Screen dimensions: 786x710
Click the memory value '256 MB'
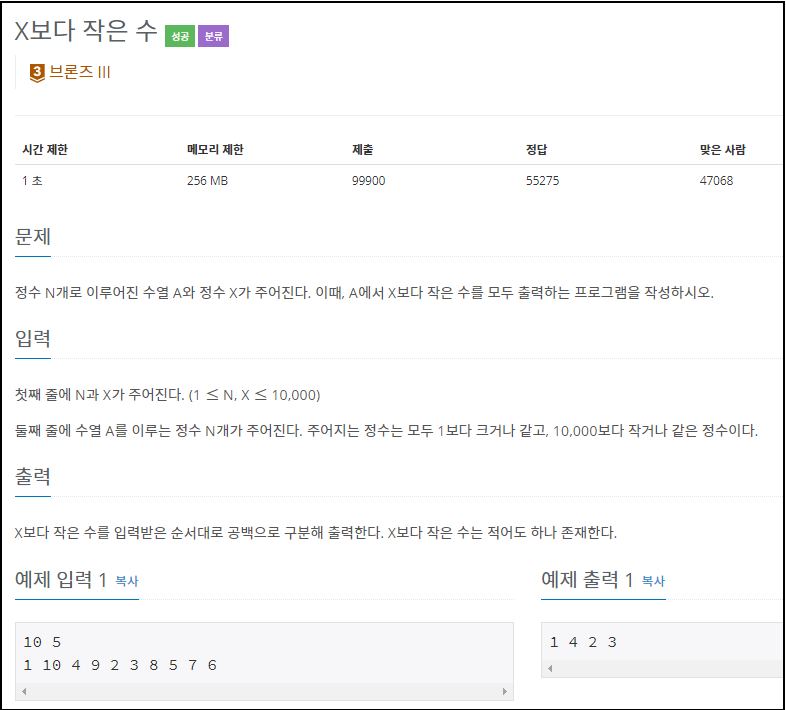pyautogui.click(x=208, y=181)
